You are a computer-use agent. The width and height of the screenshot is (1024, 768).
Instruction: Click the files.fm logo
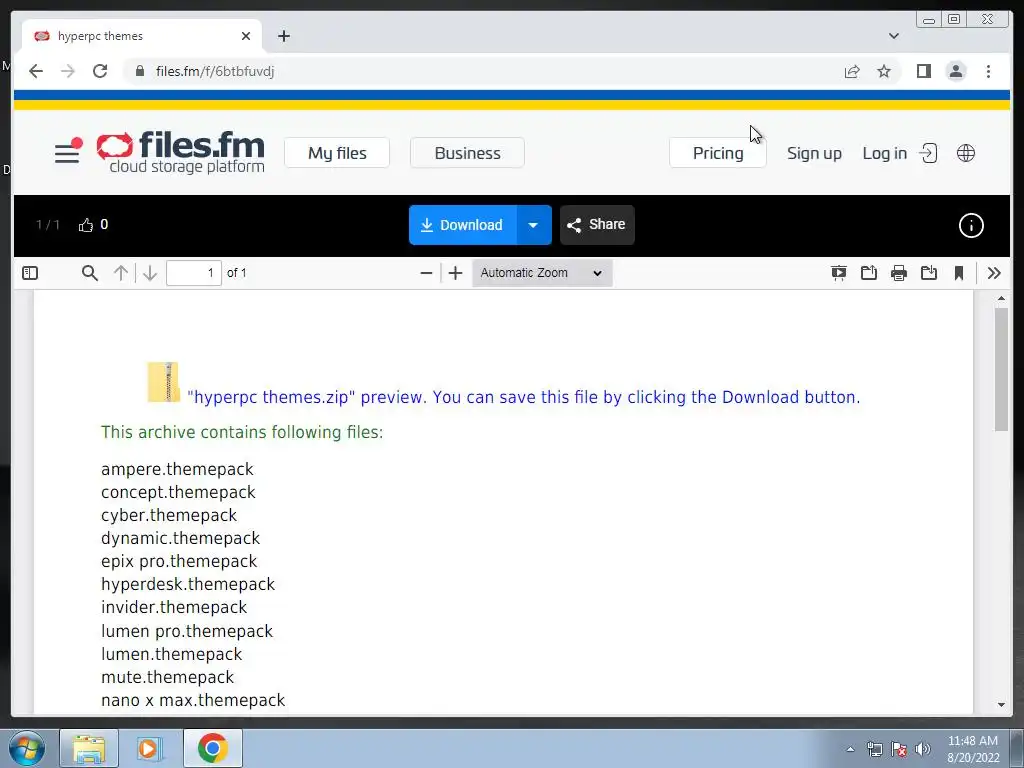pos(181,152)
